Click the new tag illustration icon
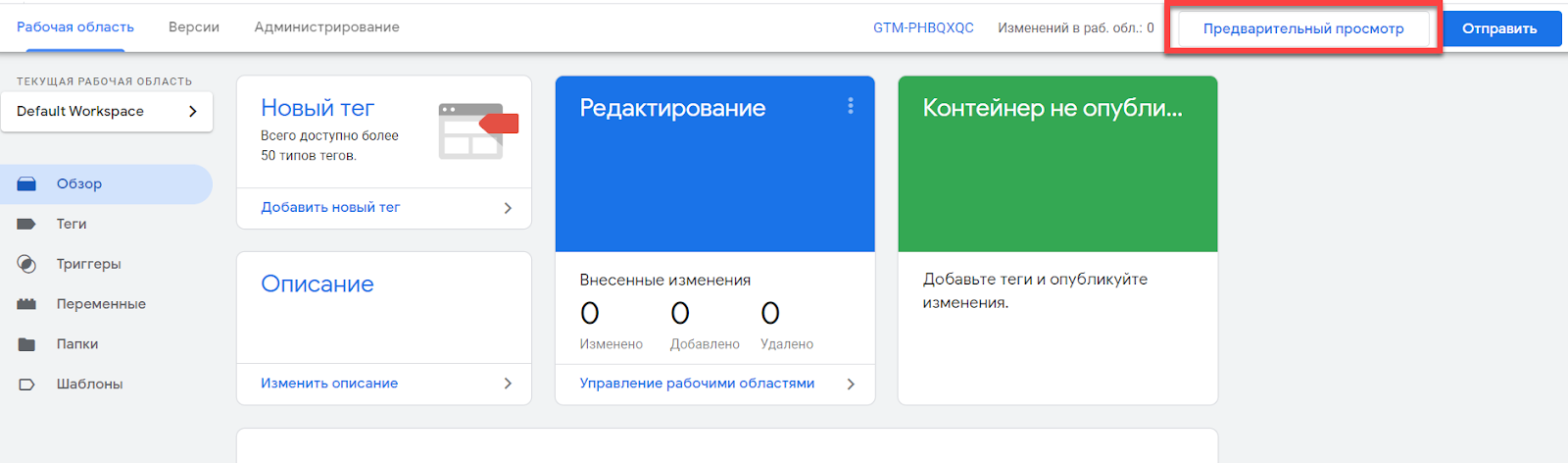Image resolution: width=1568 pixels, height=463 pixels. point(478,130)
